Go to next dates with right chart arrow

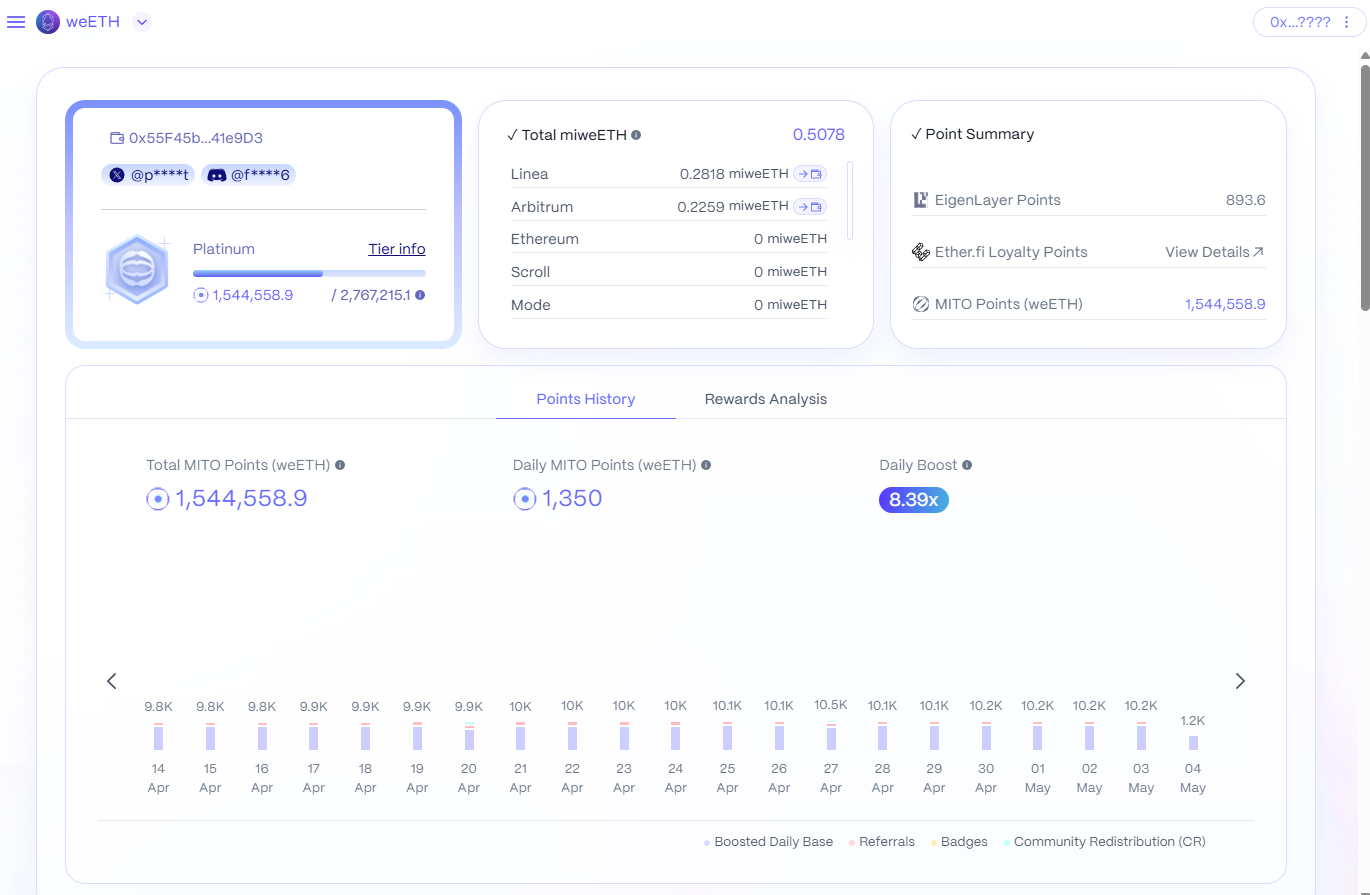tap(1240, 681)
